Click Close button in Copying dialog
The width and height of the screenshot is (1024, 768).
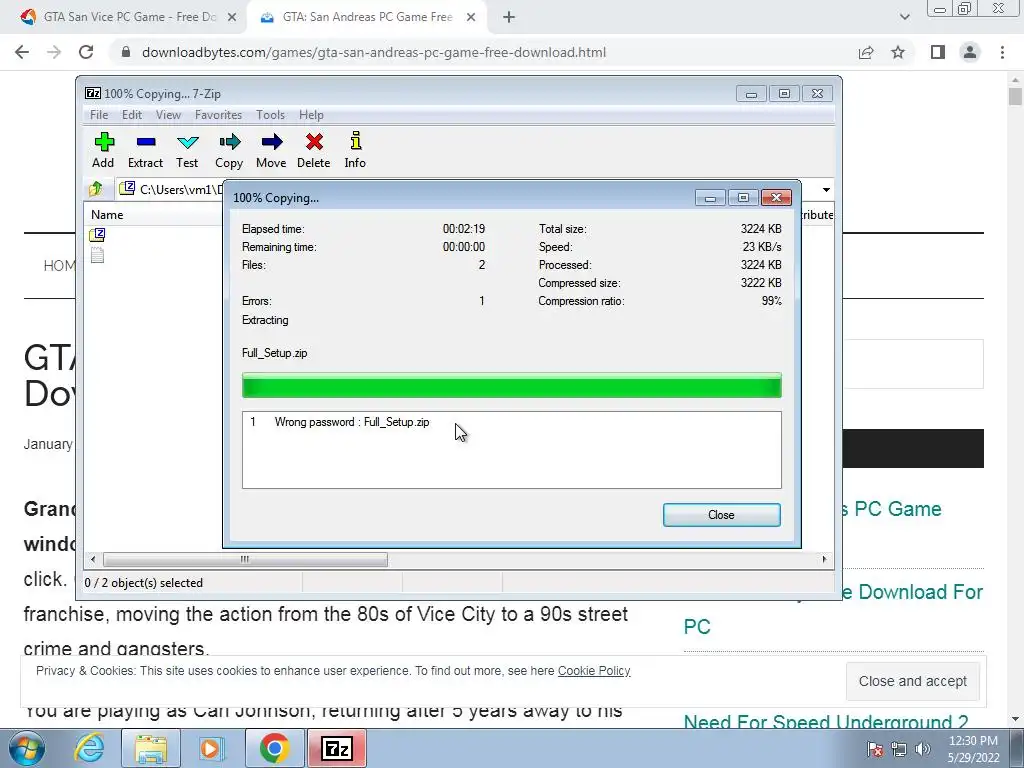coord(722,515)
